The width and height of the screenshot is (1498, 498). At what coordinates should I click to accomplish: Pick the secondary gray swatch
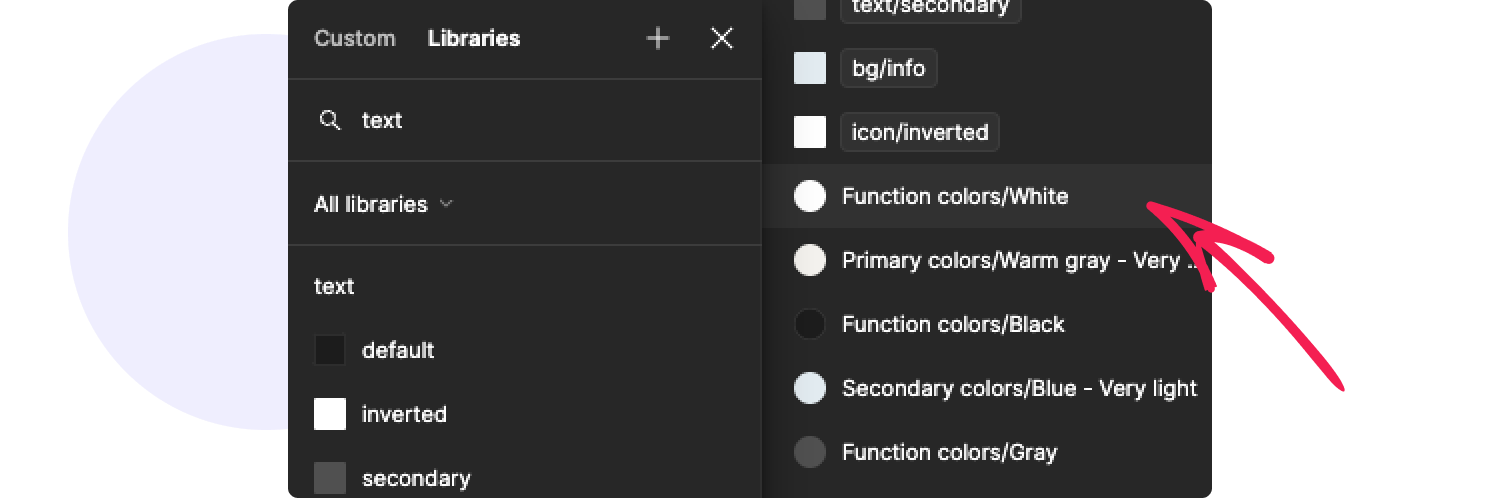(330, 477)
